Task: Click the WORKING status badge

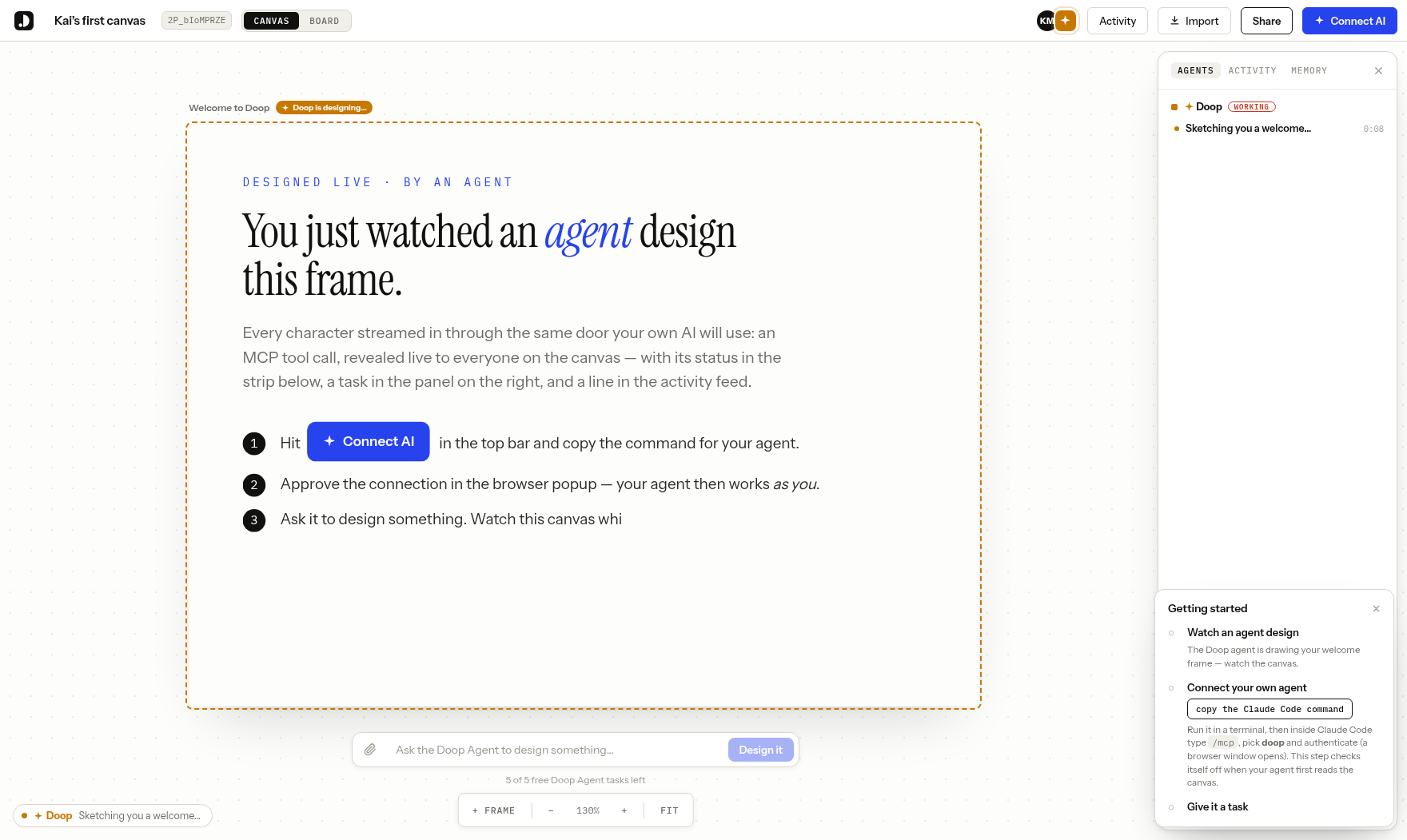Action: coord(1251,107)
